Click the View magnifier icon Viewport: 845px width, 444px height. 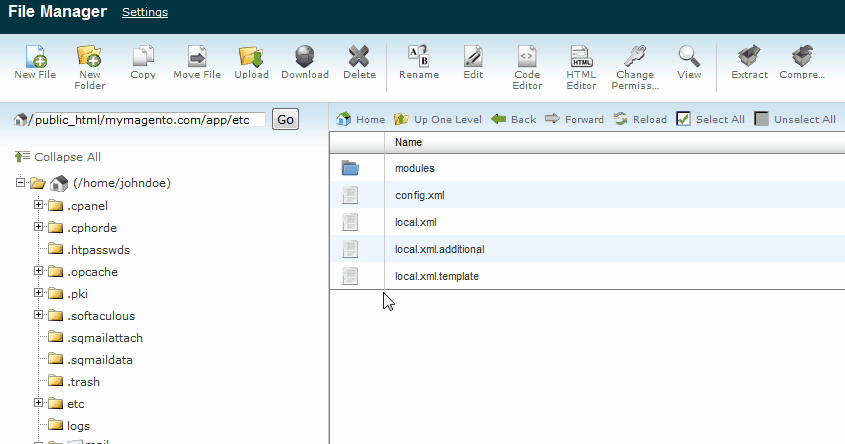(x=689, y=56)
